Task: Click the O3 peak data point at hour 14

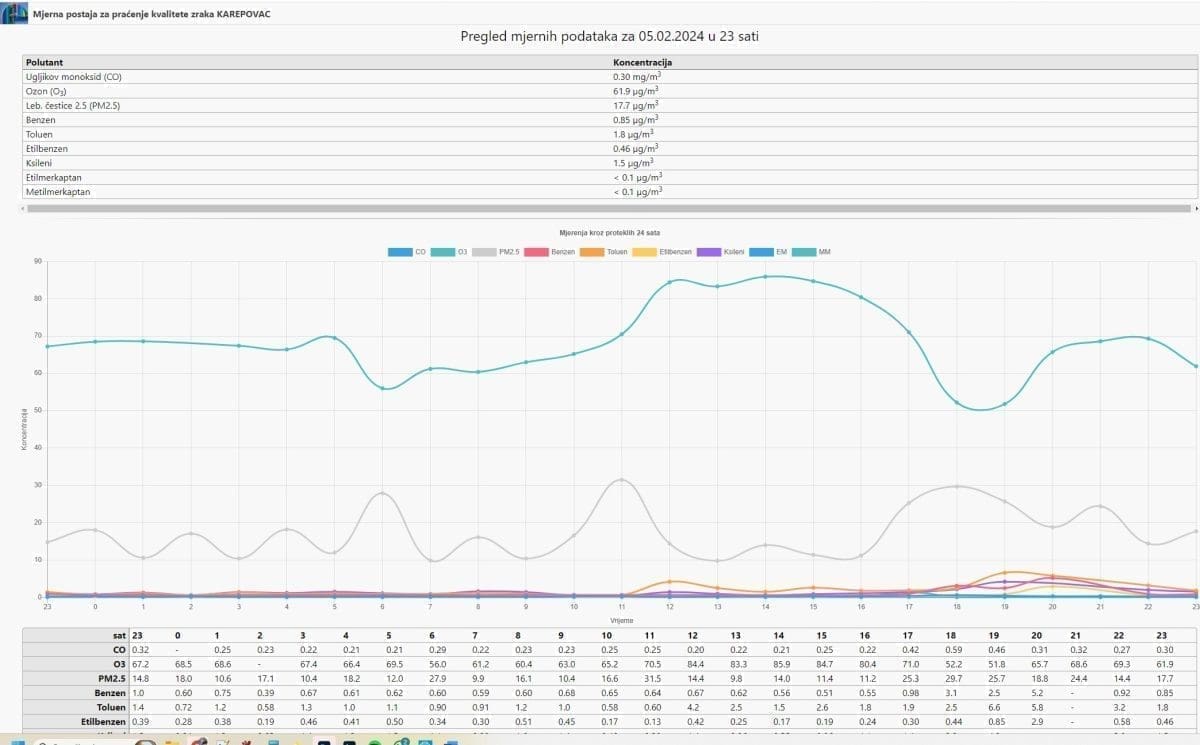Action: point(765,277)
